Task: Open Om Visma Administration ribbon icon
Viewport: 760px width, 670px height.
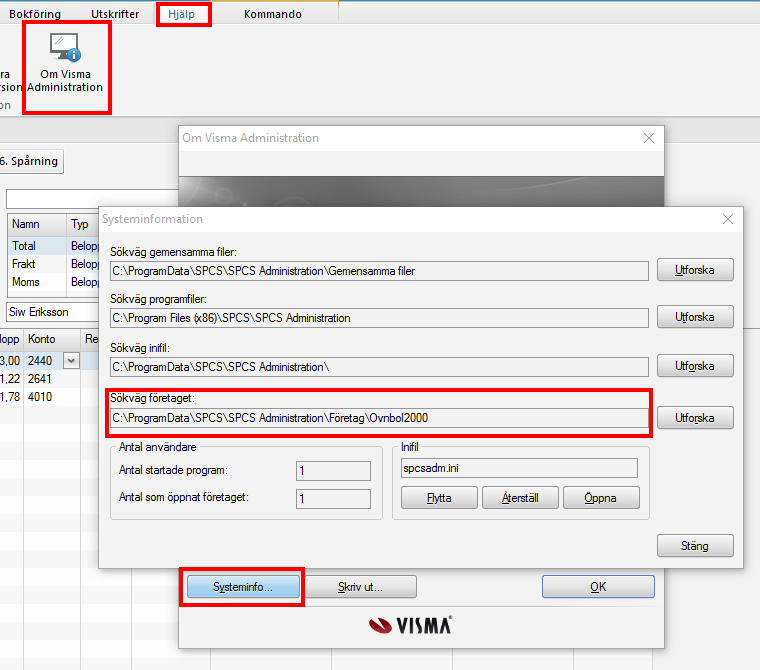Action: [65, 63]
